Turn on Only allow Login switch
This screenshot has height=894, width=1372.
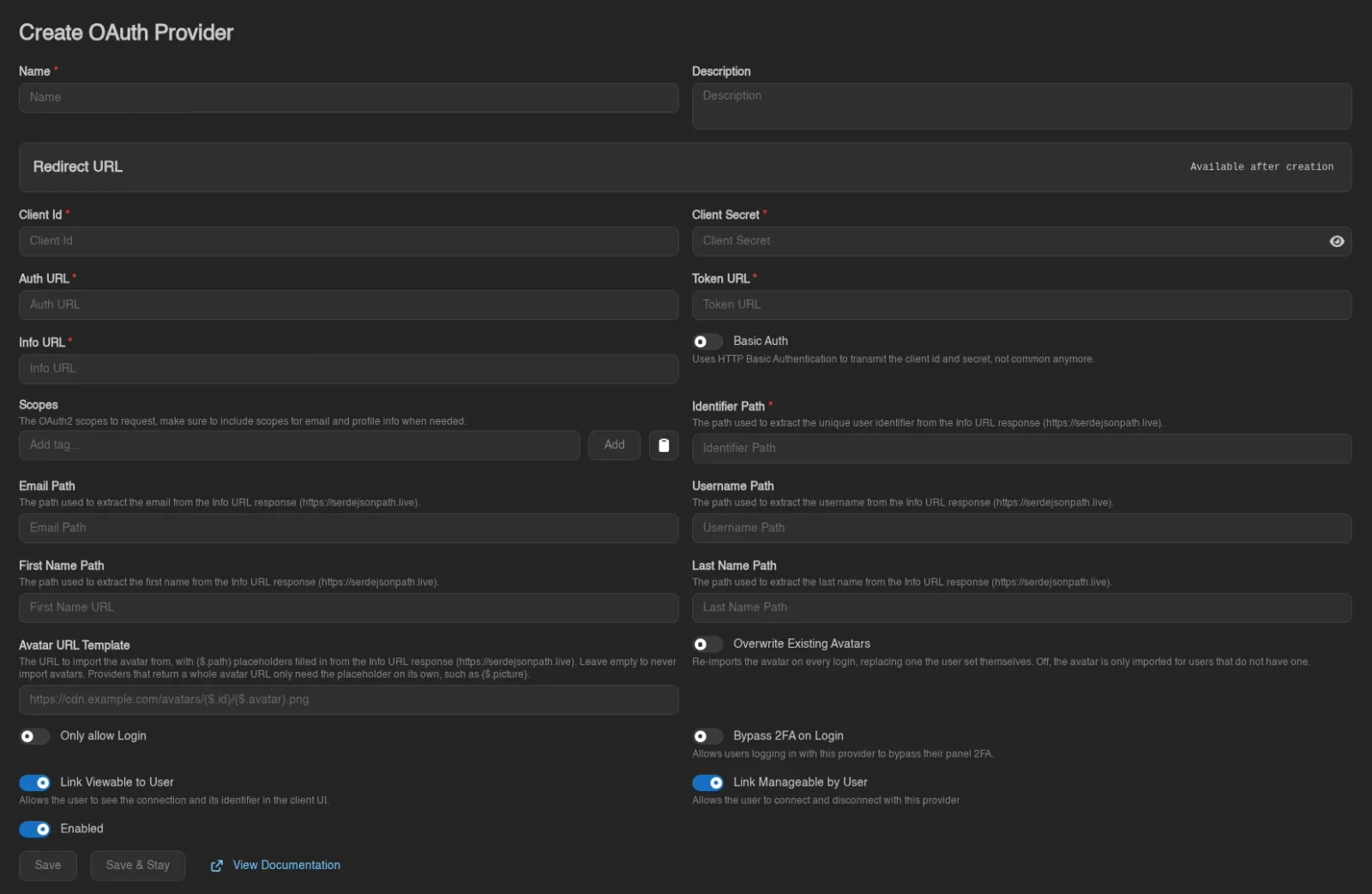pos(34,736)
